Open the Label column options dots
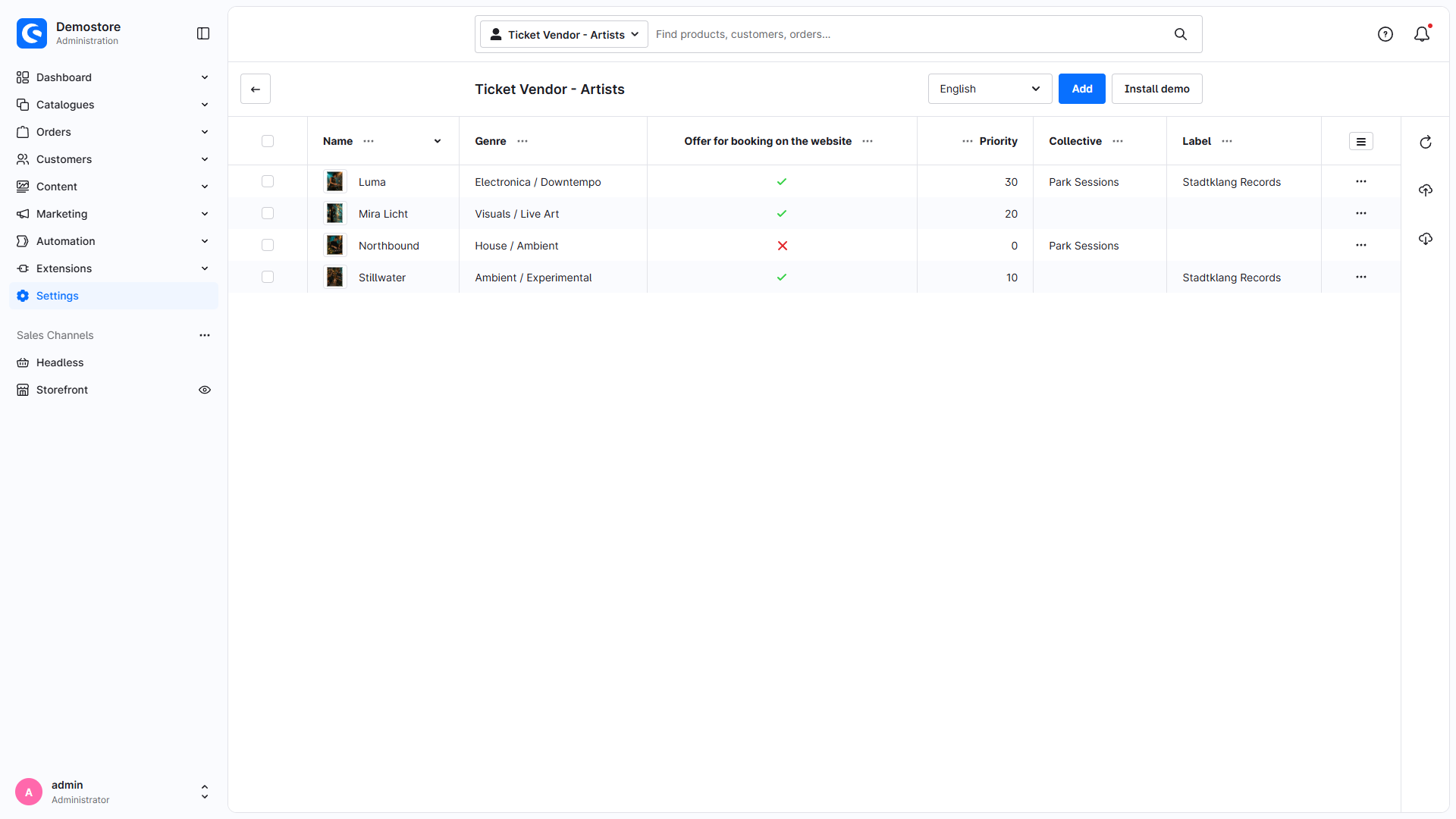This screenshot has width=1456, height=819. [x=1227, y=141]
